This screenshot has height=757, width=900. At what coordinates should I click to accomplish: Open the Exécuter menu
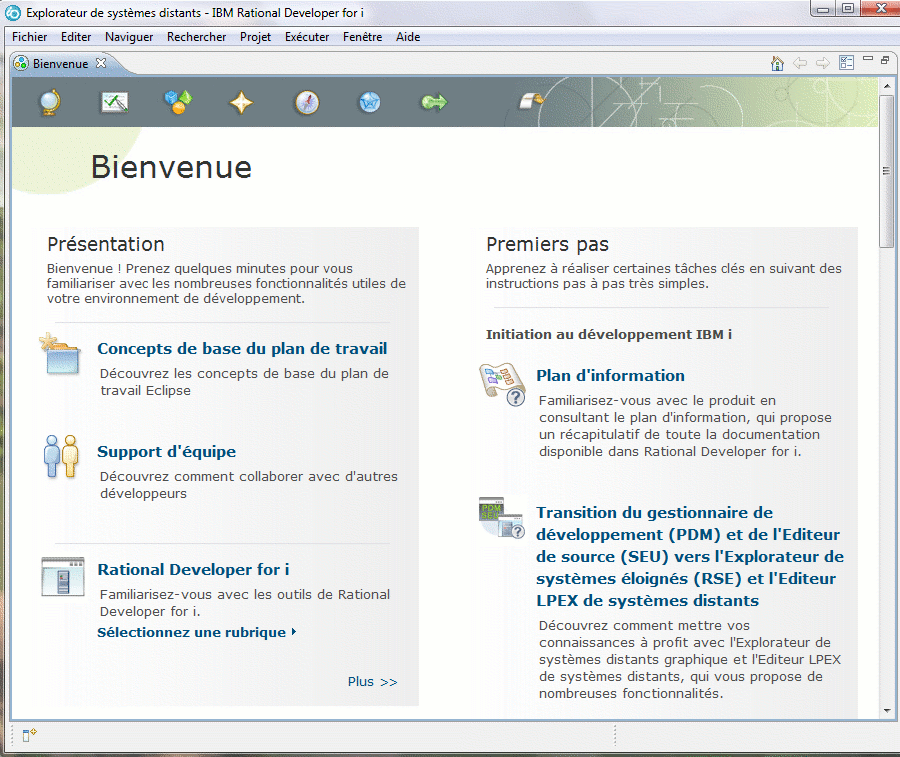click(307, 37)
